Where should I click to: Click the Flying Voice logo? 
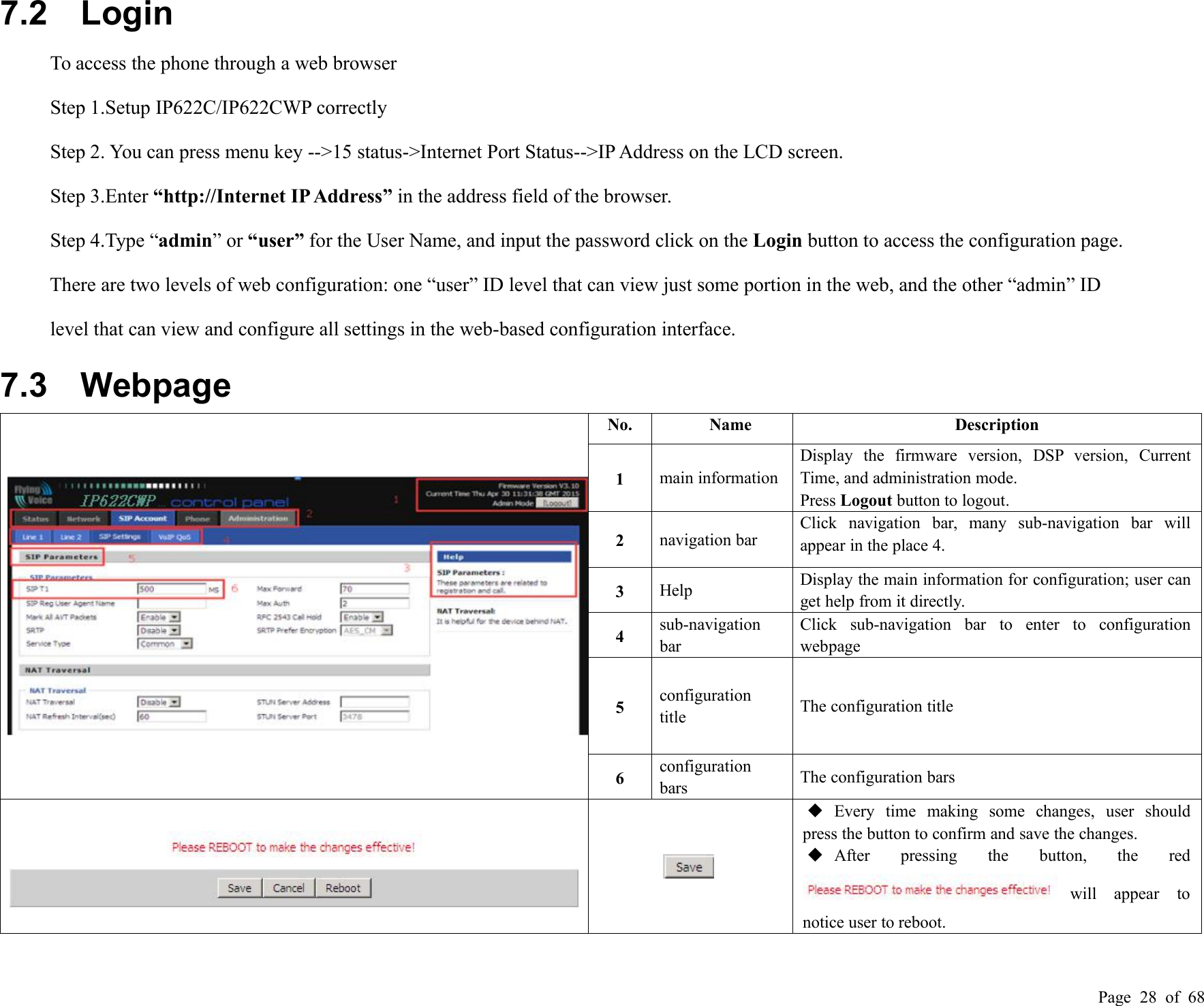[x=33, y=494]
